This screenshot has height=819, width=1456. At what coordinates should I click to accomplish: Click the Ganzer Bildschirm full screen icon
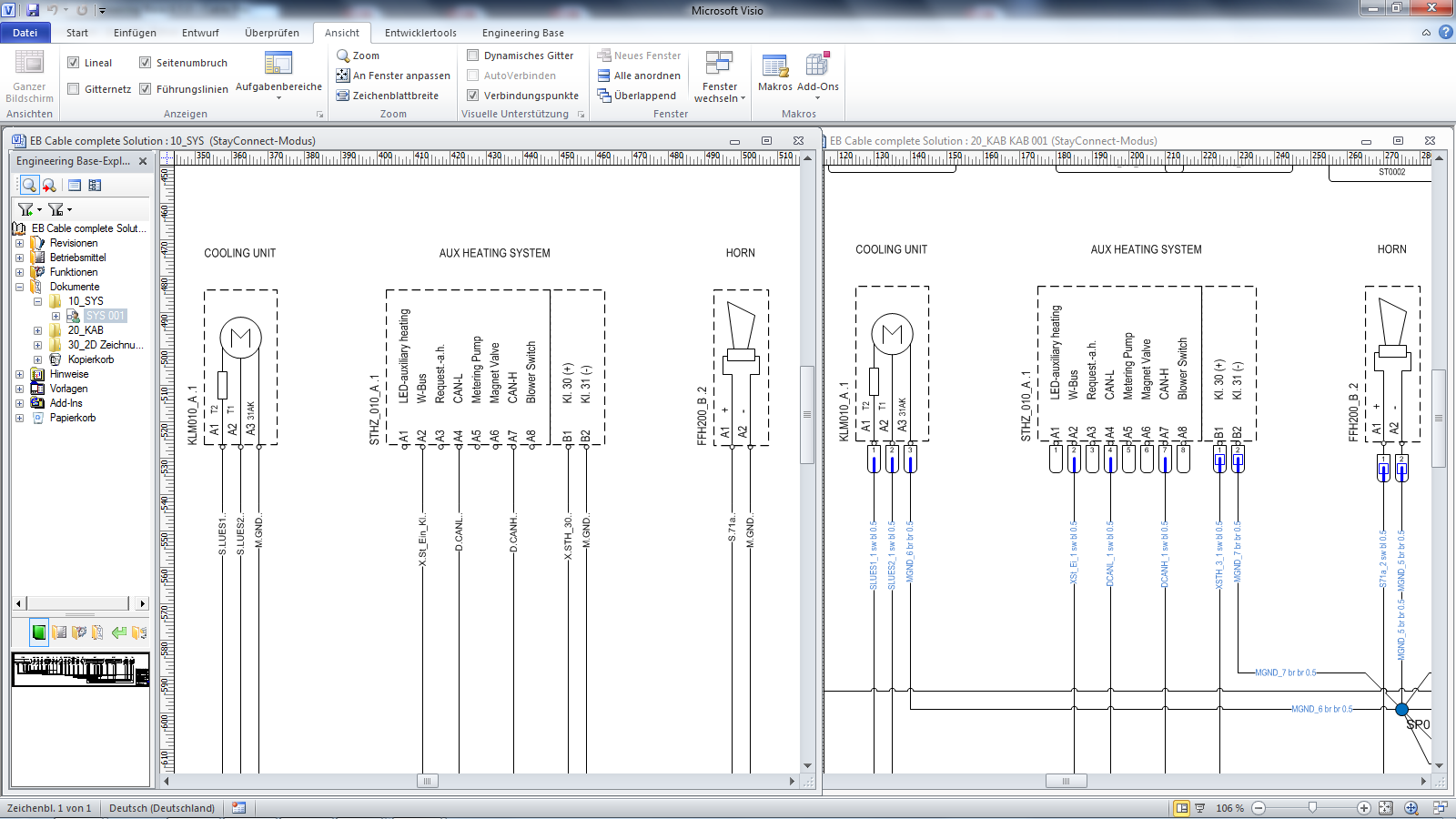(29, 64)
